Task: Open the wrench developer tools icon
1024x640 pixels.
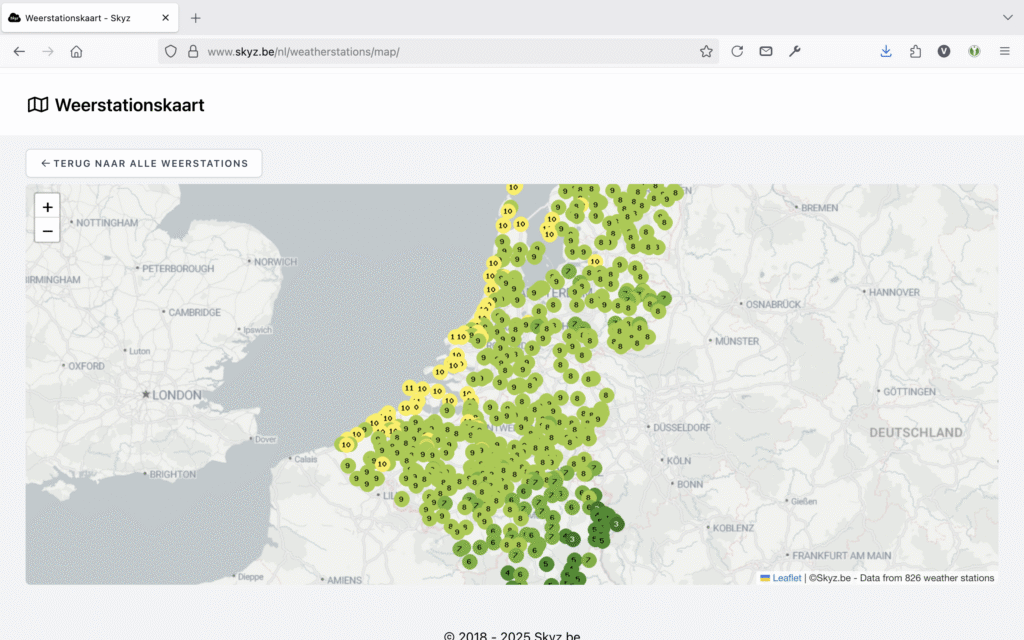Action: (795, 51)
